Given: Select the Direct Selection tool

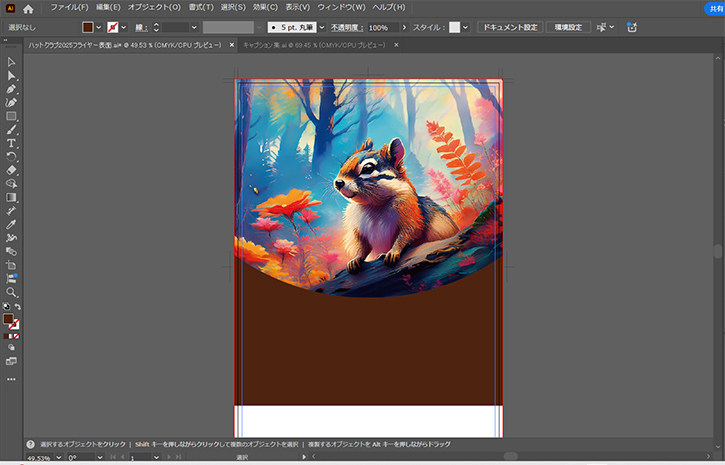Looking at the screenshot, I should coord(11,75).
